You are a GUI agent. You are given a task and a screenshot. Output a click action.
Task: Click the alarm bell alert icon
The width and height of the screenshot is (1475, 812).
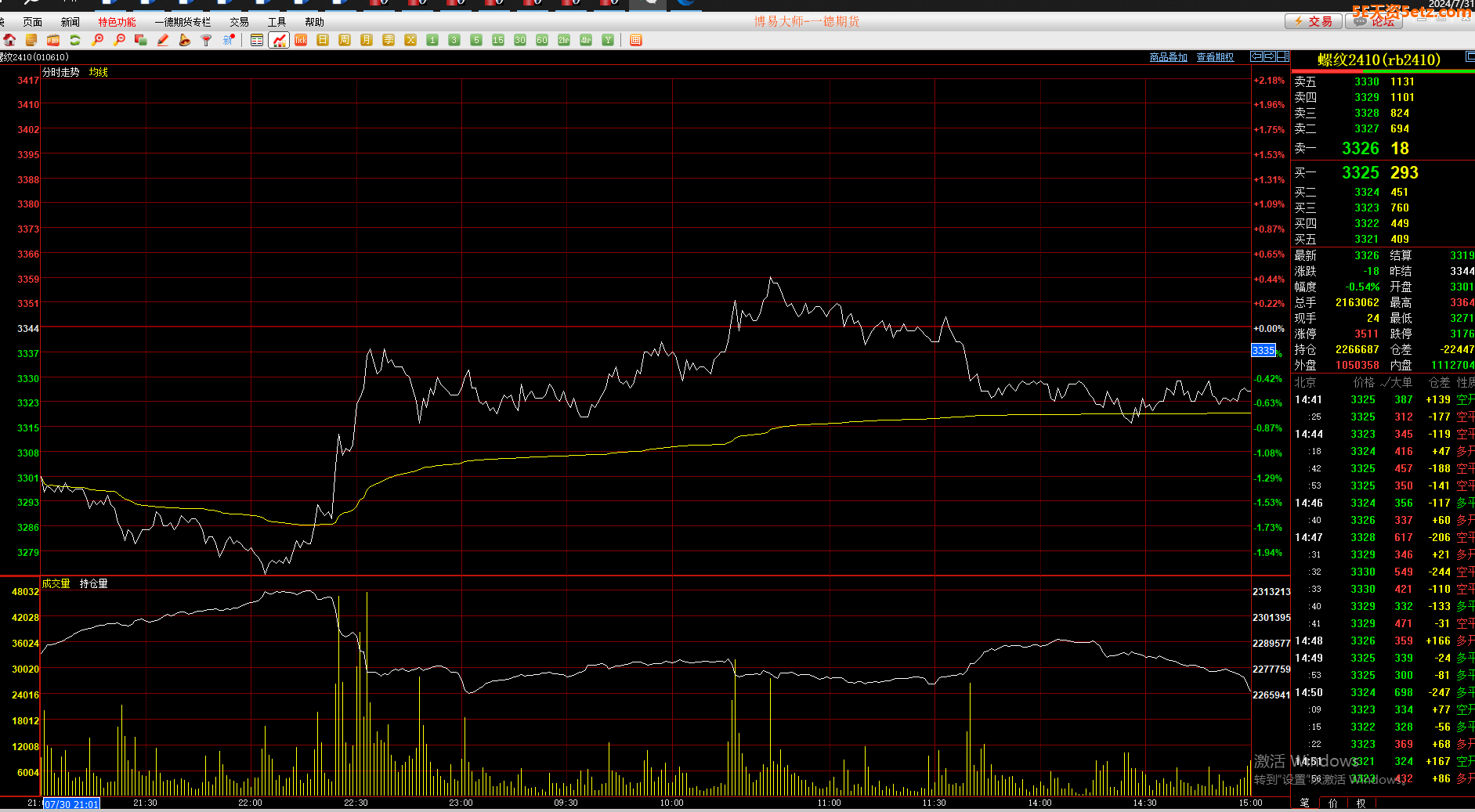click(x=185, y=40)
